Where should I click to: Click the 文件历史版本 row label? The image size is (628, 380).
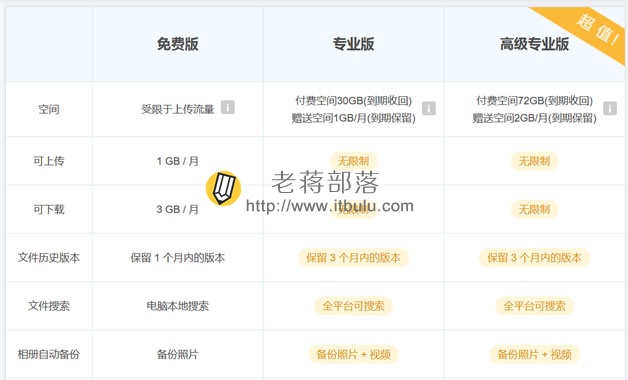pos(48,257)
